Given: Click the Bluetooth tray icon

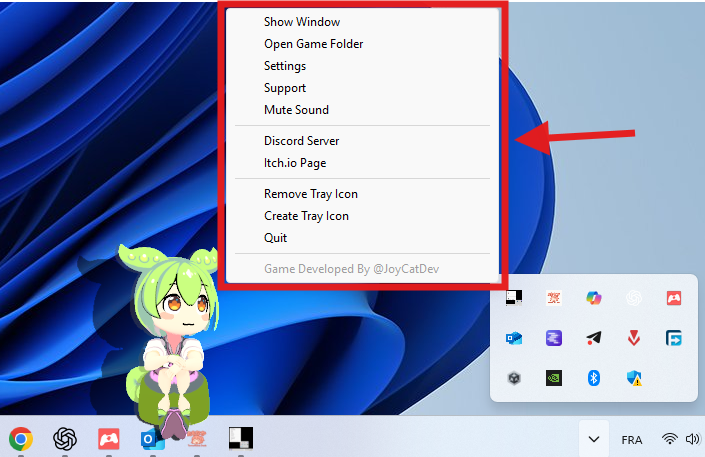Looking at the screenshot, I should pyautogui.click(x=594, y=378).
